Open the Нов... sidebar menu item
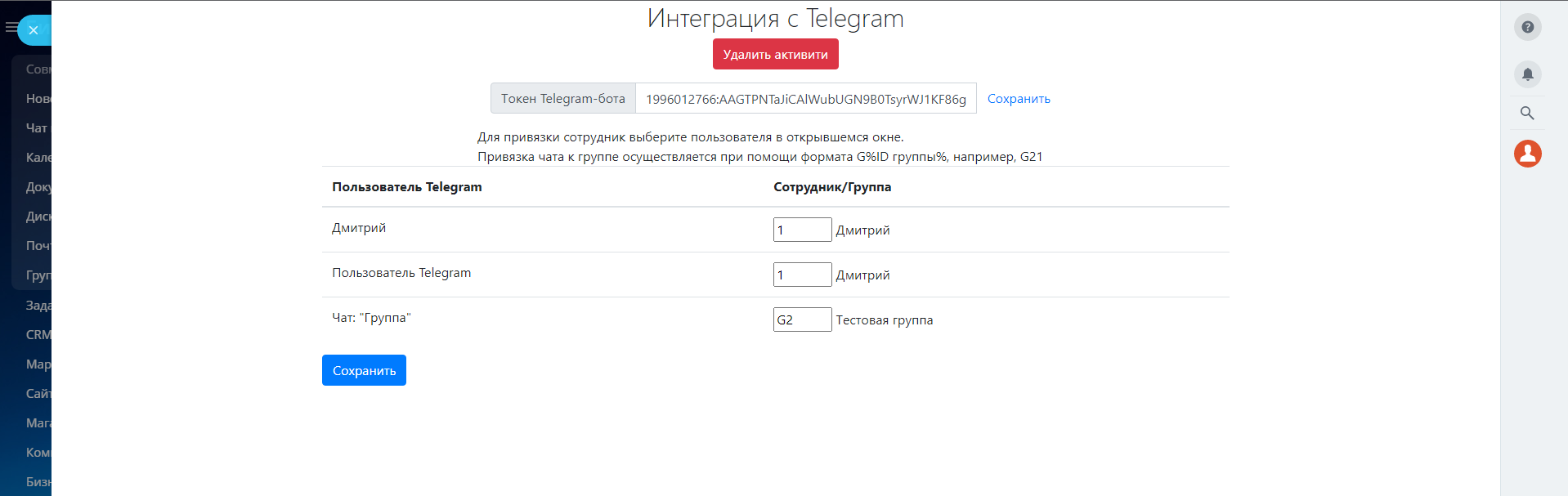The width and height of the screenshot is (1568, 496). click(x=38, y=99)
